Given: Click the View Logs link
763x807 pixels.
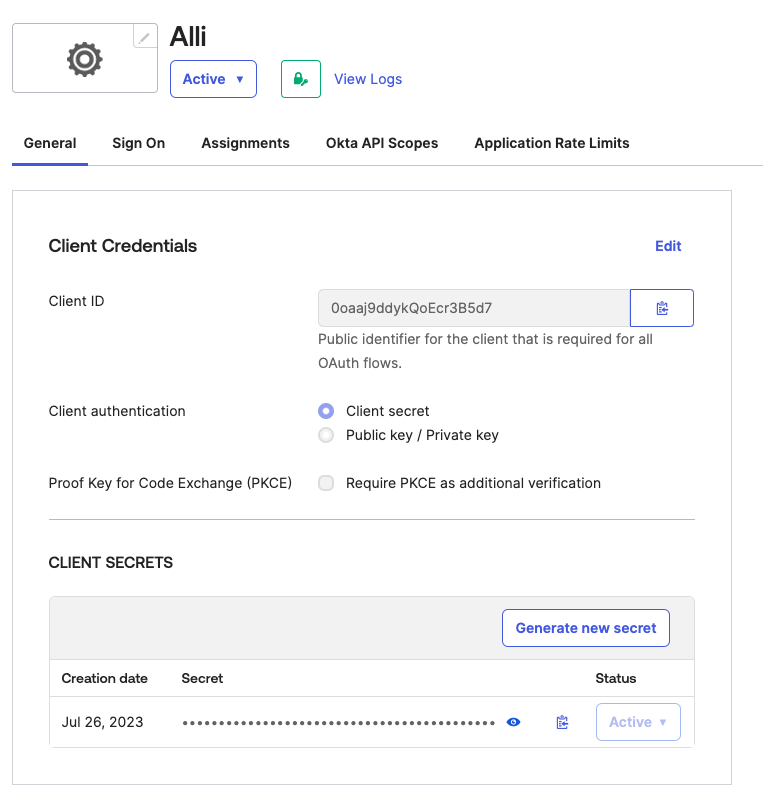Looking at the screenshot, I should [x=368, y=79].
